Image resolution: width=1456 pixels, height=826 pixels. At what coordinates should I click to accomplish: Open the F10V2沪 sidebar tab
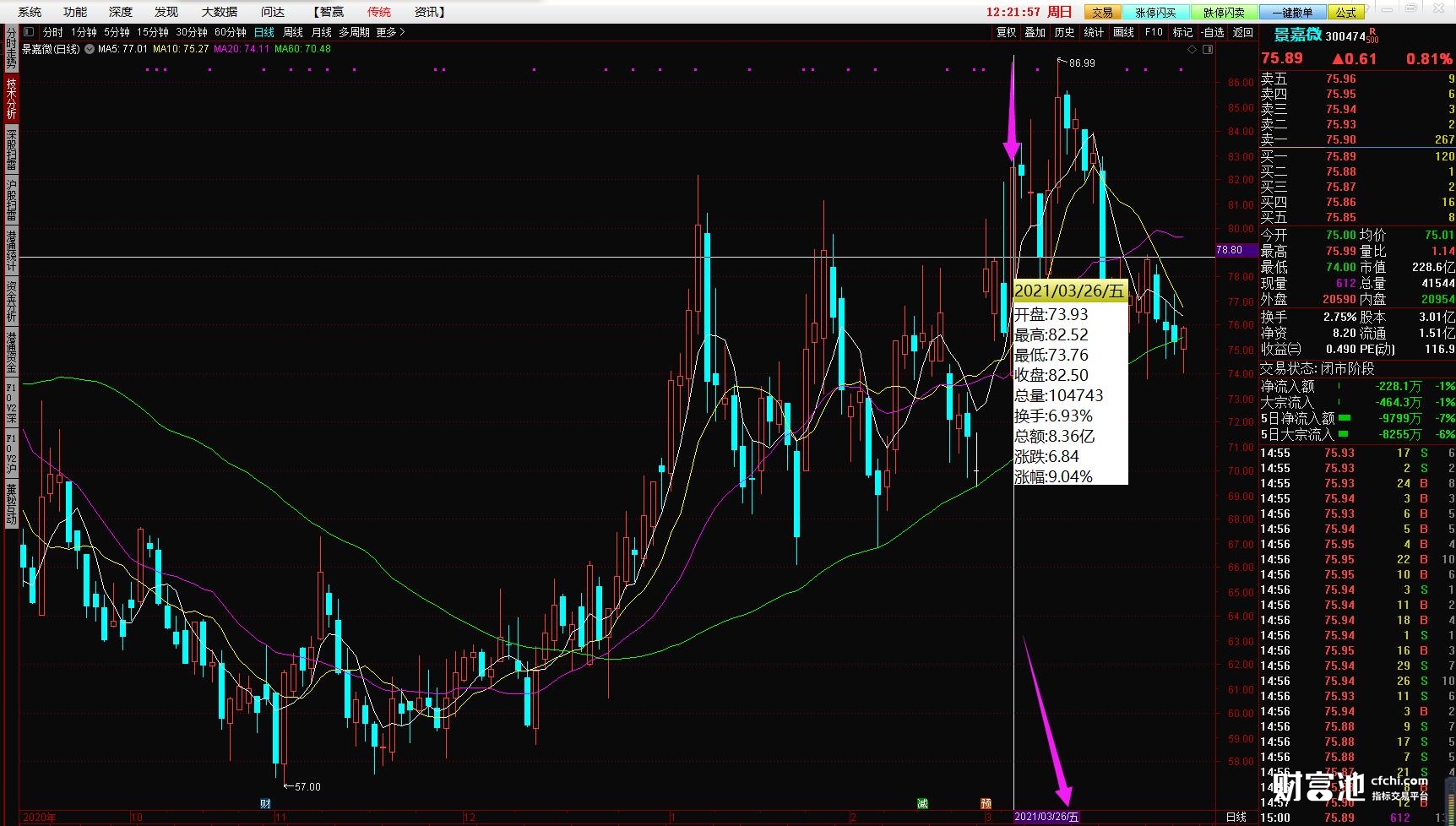tap(11, 454)
